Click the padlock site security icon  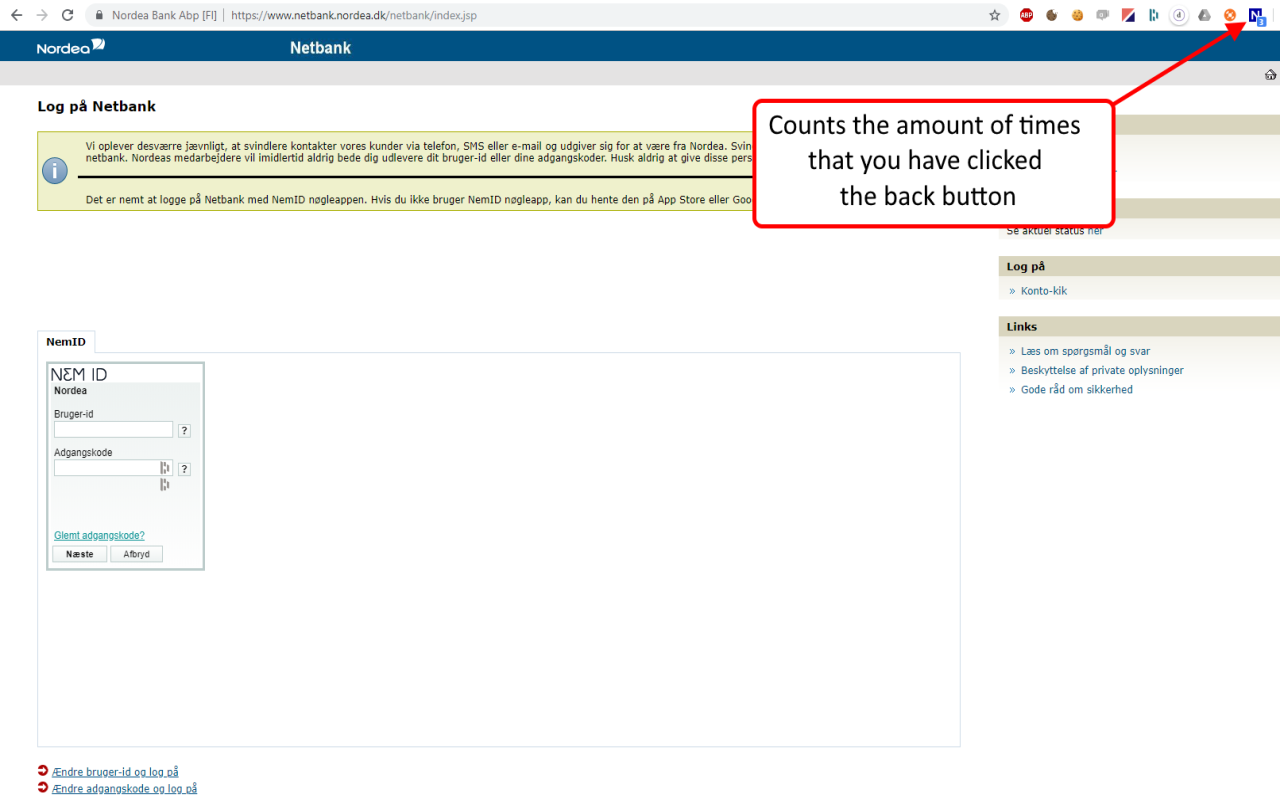pyautogui.click(x=98, y=15)
